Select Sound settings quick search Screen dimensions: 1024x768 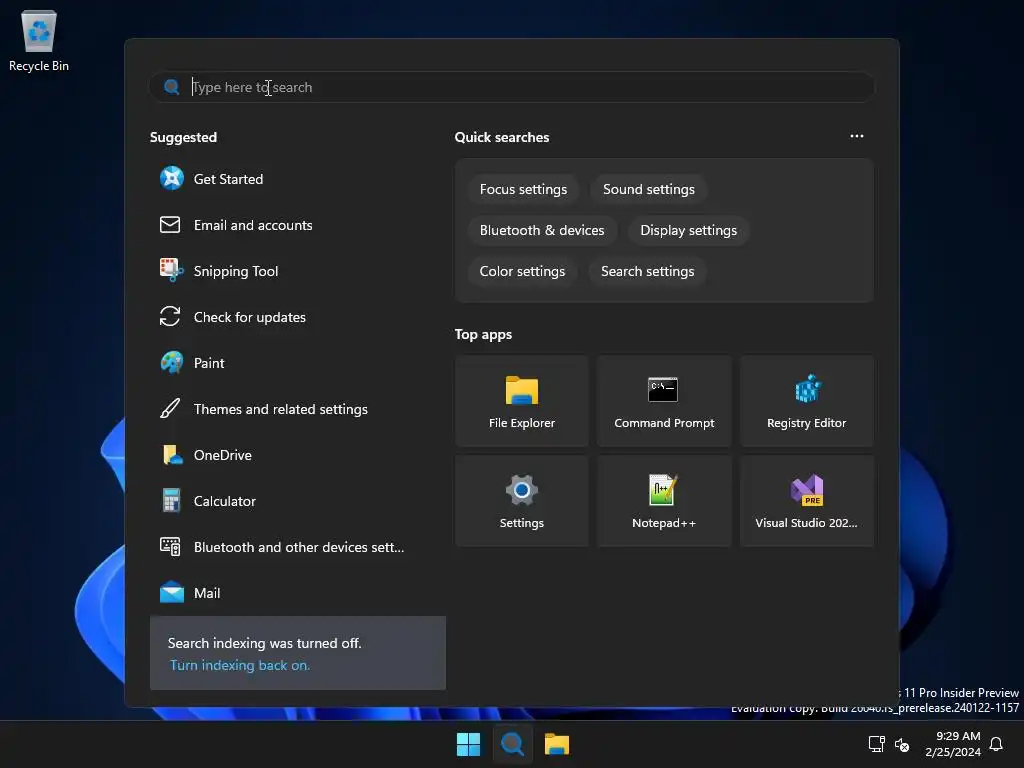(x=648, y=189)
